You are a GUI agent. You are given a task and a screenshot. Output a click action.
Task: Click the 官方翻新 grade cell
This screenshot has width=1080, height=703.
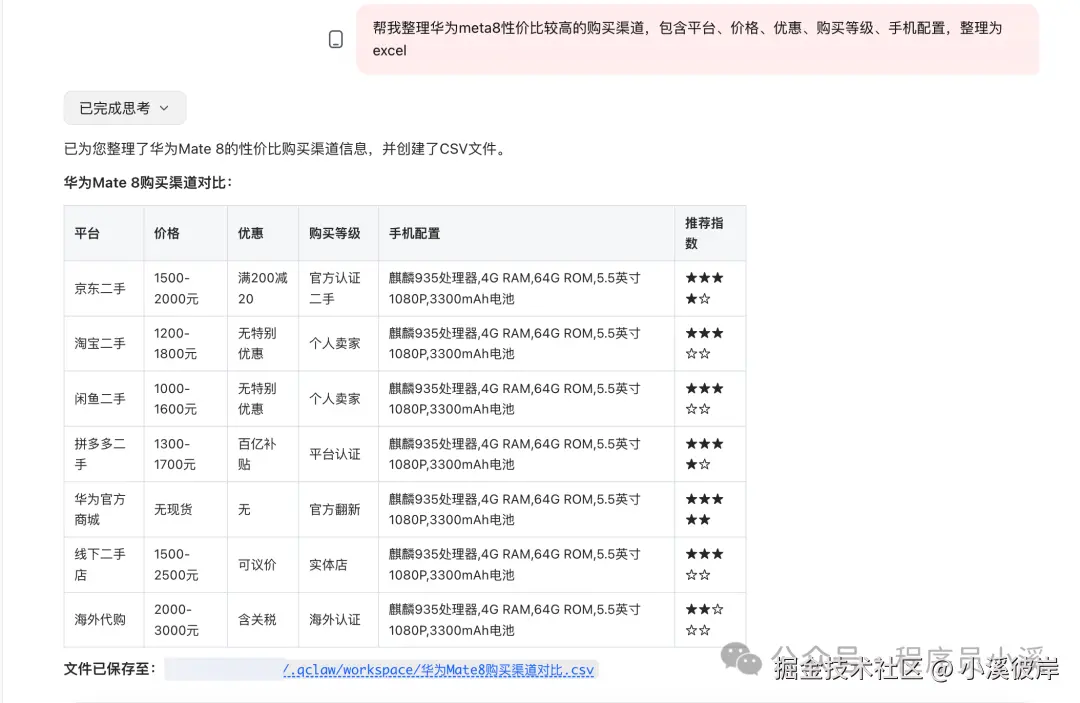point(338,510)
